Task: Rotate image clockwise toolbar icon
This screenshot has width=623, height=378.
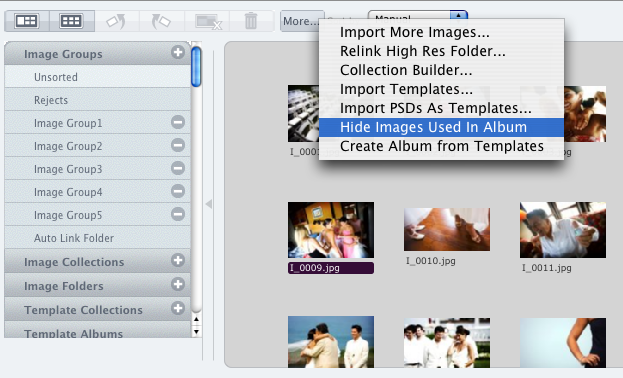Action: point(161,21)
